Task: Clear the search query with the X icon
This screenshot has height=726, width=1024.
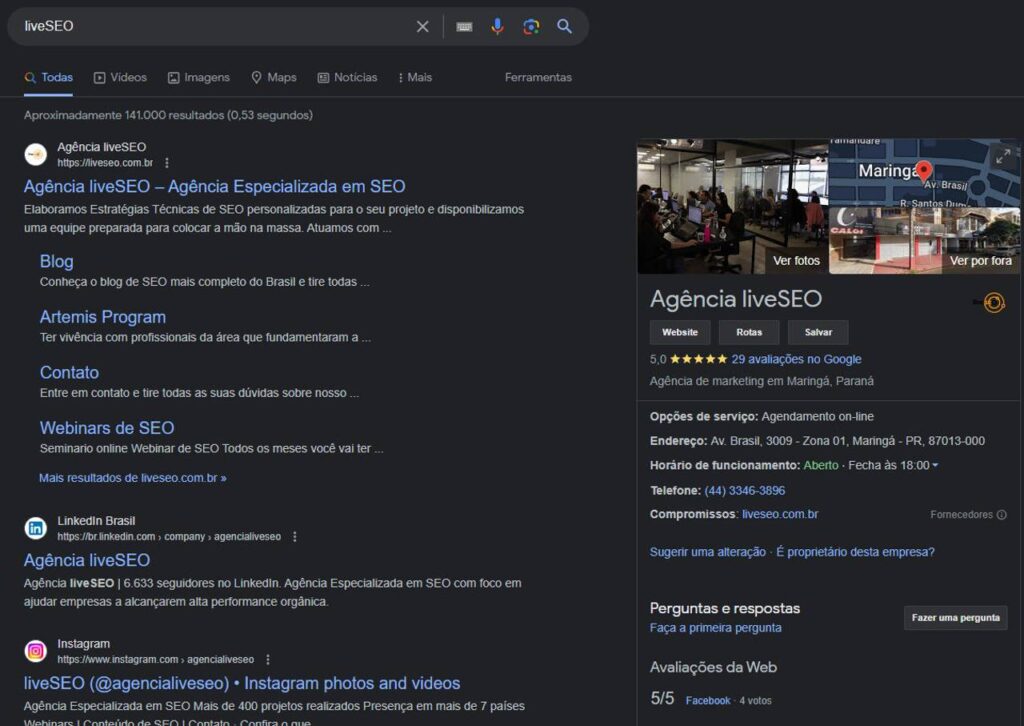Action: pyautogui.click(x=422, y=27)
